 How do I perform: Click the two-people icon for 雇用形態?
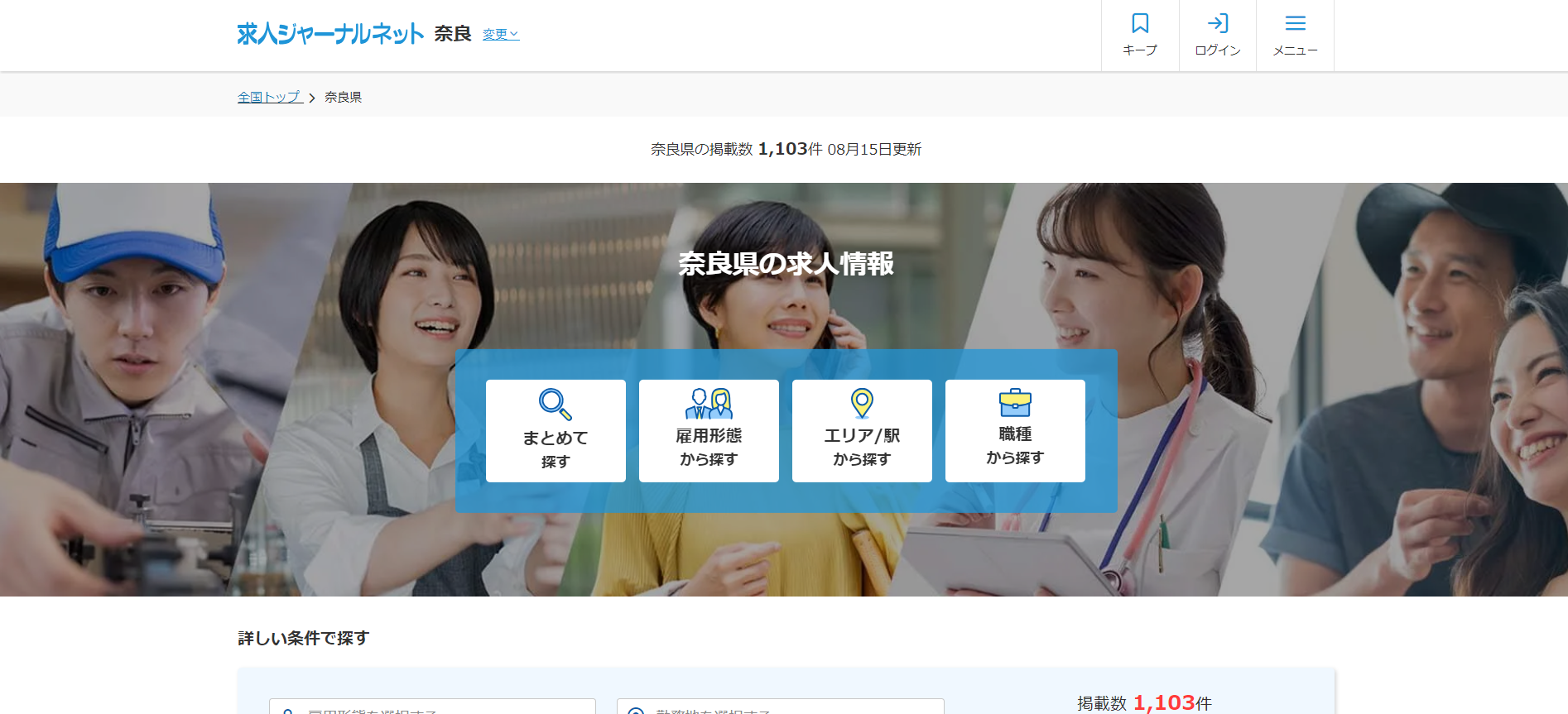click(x=709, y=403)
